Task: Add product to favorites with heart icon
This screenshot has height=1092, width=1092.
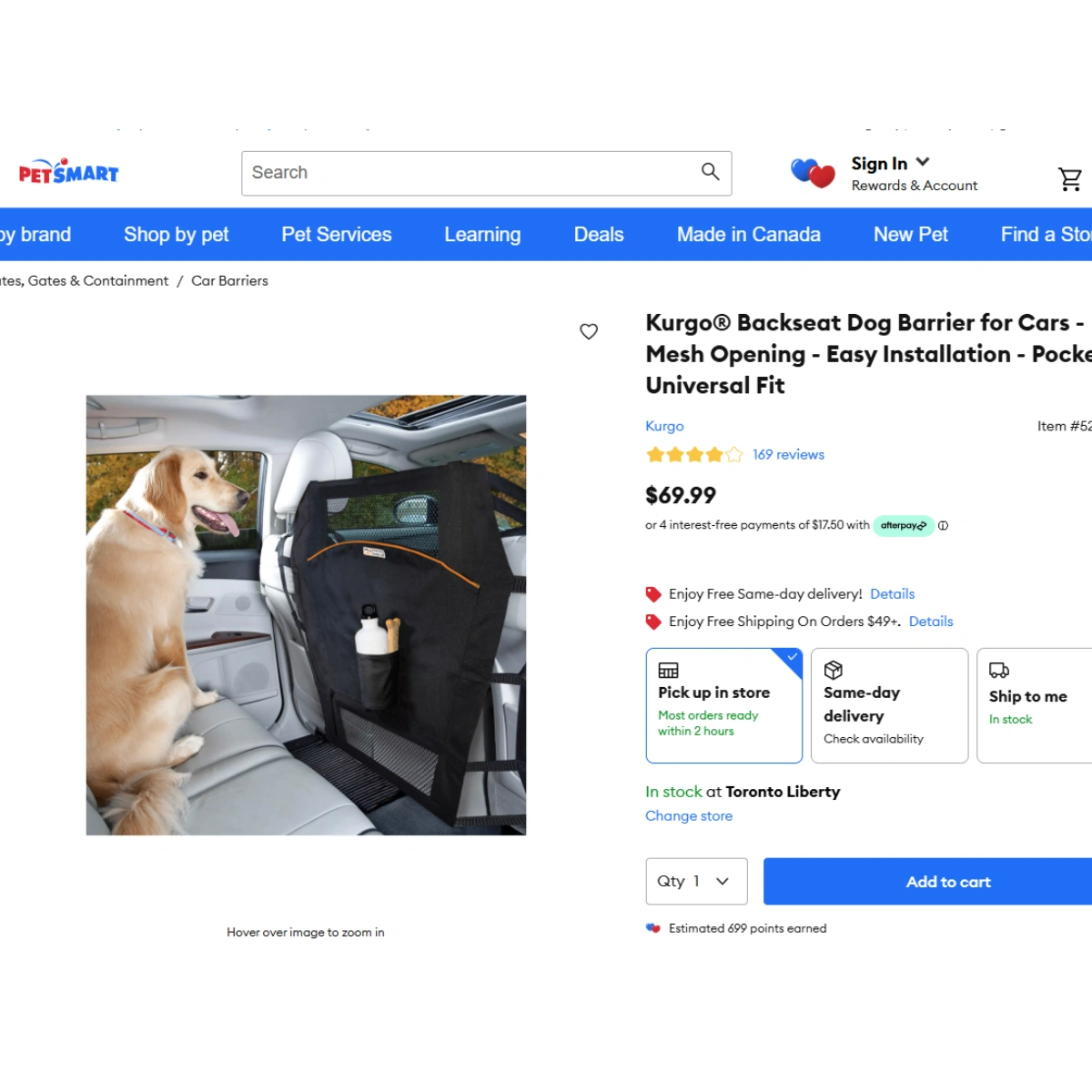Action: click(x=589, y=331)
